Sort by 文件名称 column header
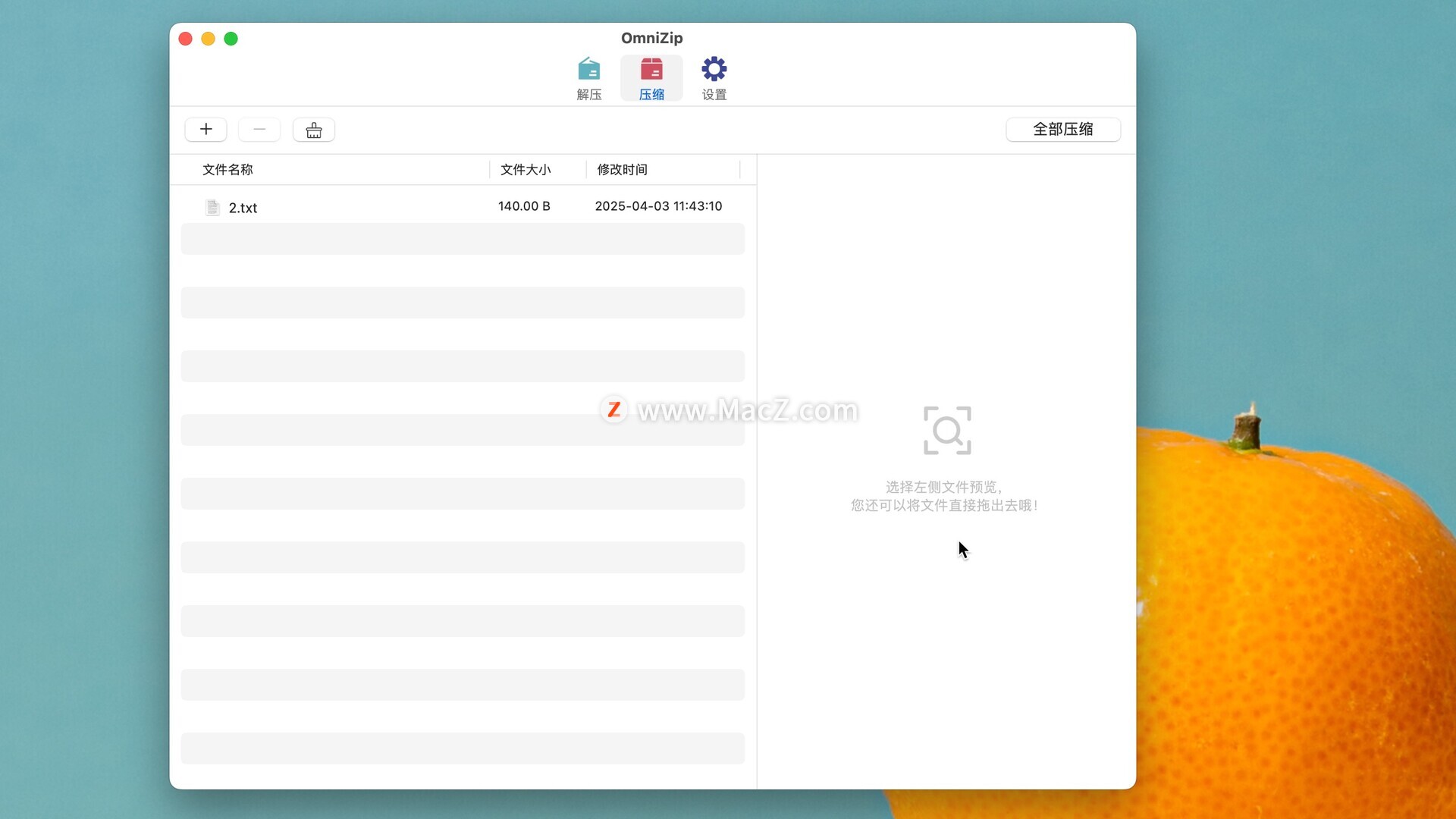This screenshot has width=1456, height=819. [227, 170]
